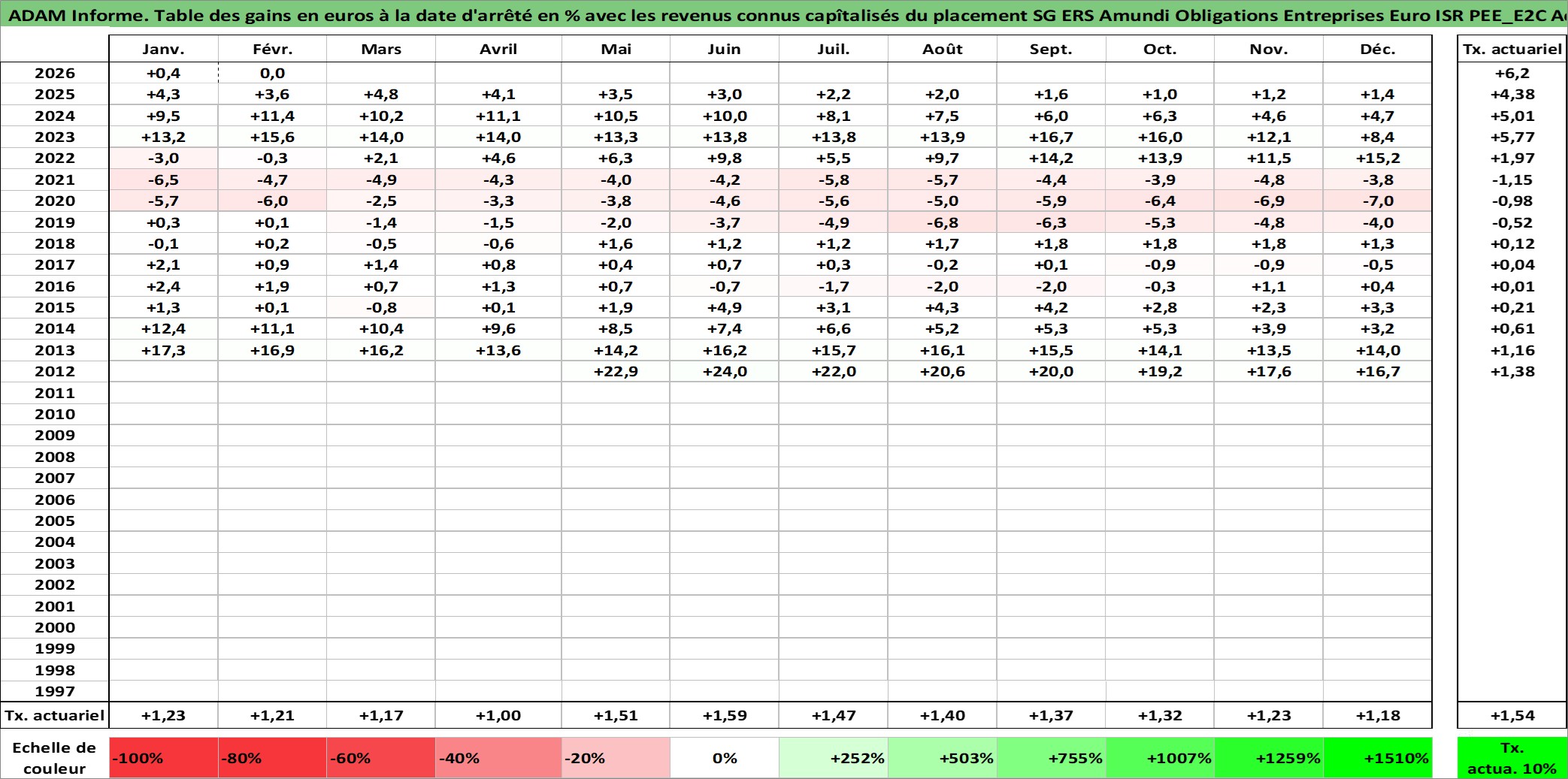Select the +252% pale green swatch
Image resolution: width=1568 pixels, height=779 pixels.
(833, 758)
